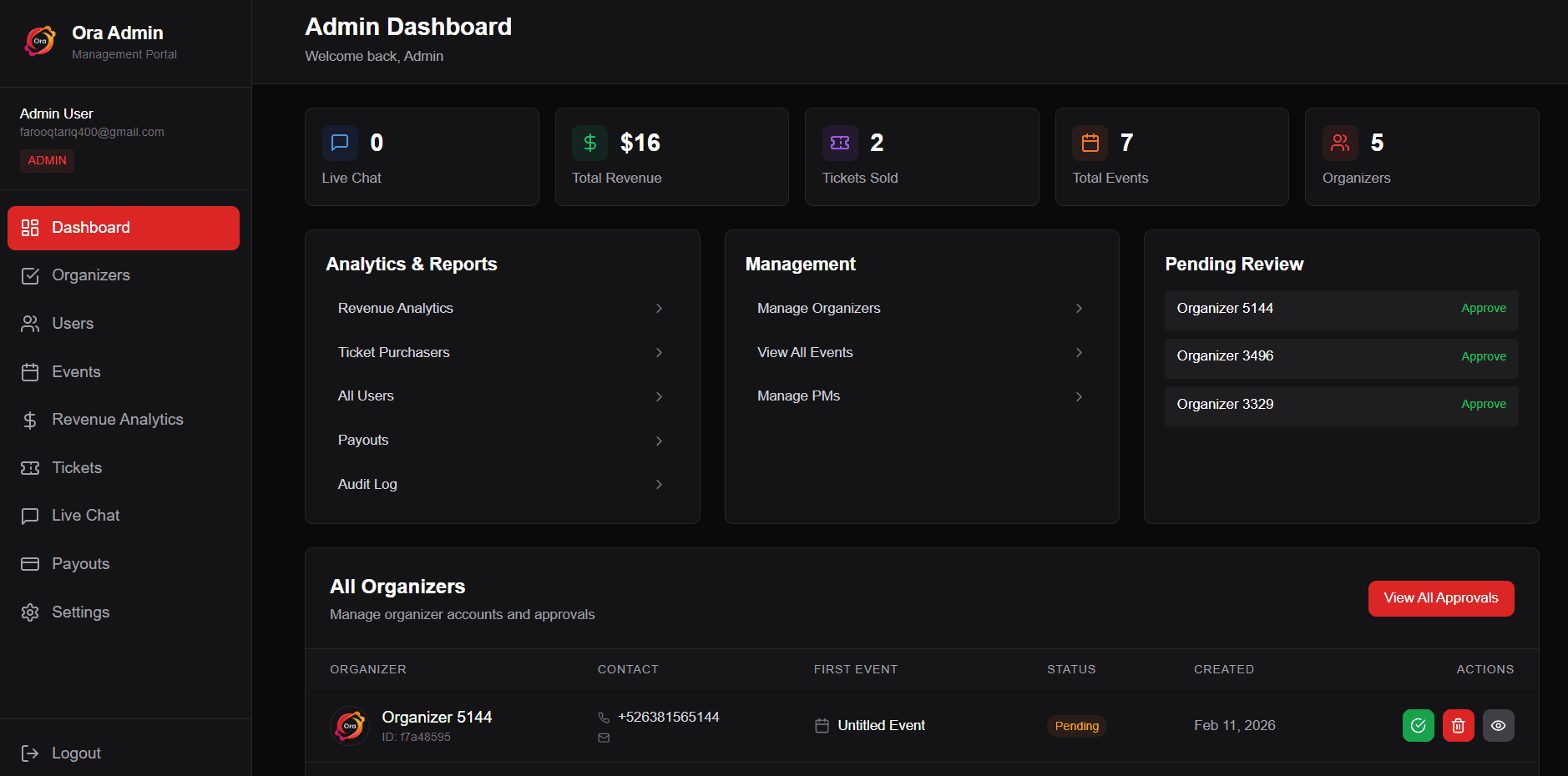Select the Users icon in the sidebar
The width and height of the screenshot is (1568, 776).
(x=30, y=323)
